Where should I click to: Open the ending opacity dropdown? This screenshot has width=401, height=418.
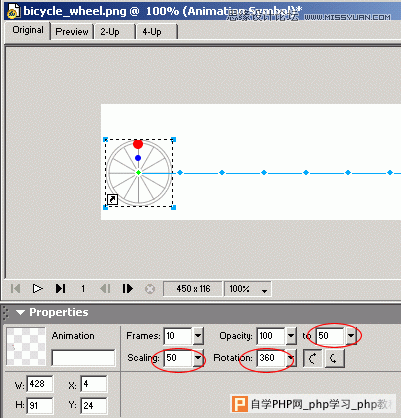tap(351, 336)
